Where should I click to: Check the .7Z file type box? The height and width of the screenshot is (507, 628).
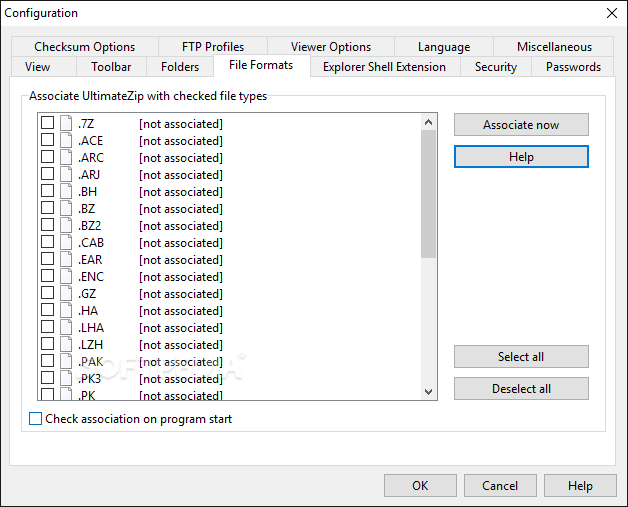[47, 123]
